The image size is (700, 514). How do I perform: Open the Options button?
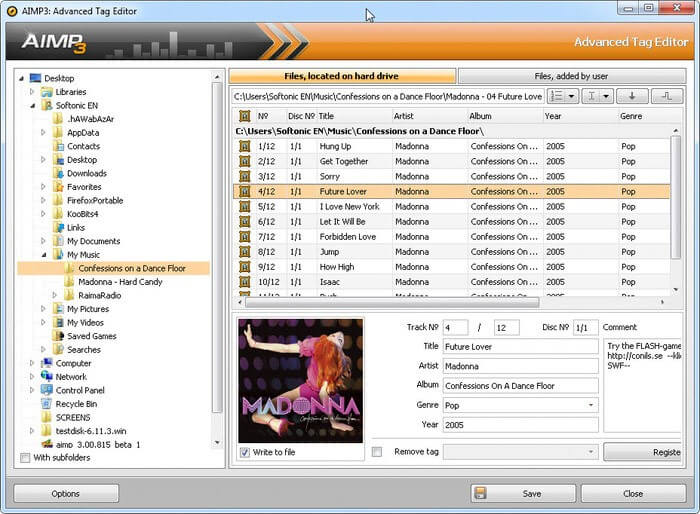pyautogui.click(x=66, y=493)
